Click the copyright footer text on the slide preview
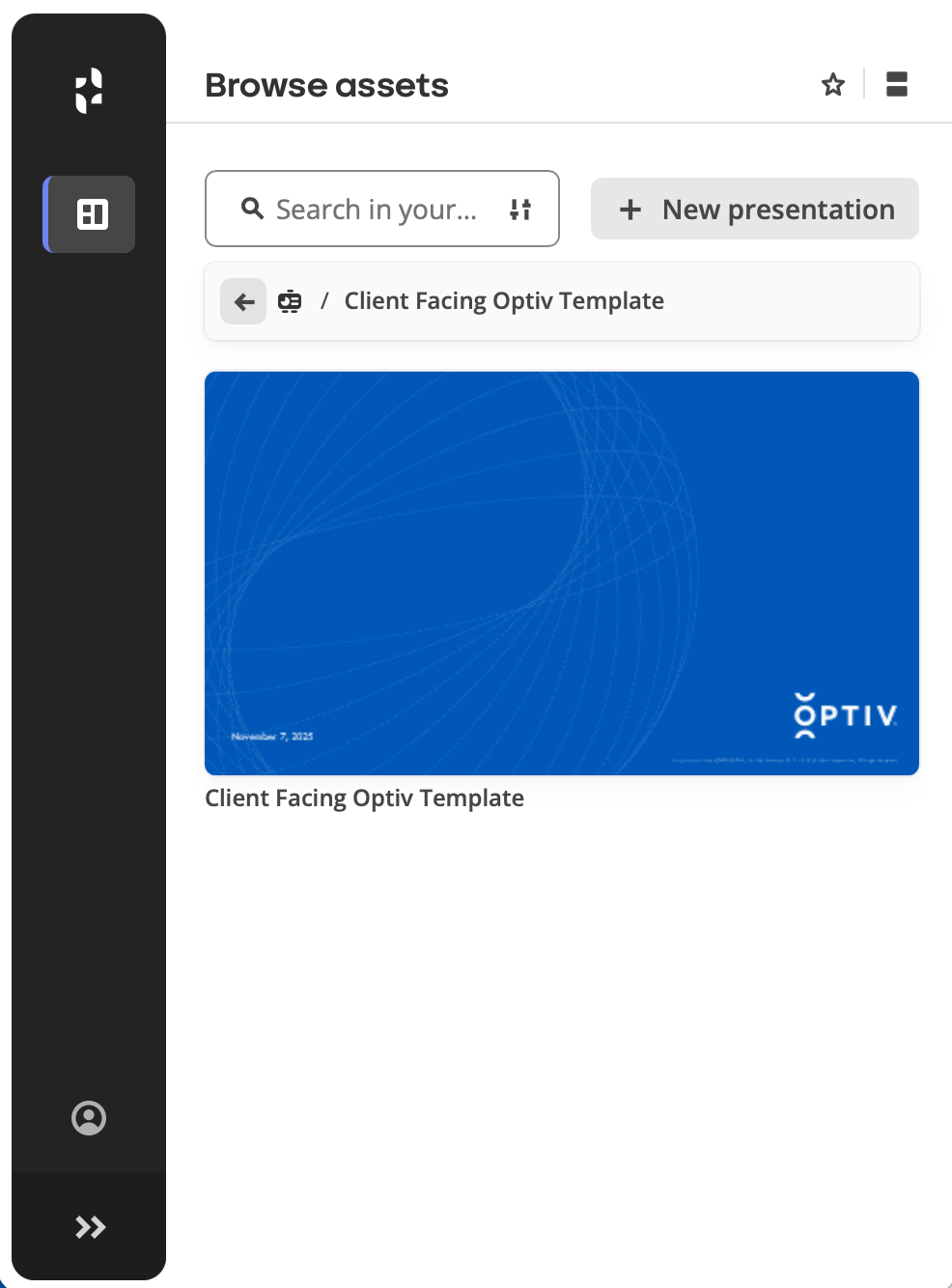 click(x=784, y=761)
